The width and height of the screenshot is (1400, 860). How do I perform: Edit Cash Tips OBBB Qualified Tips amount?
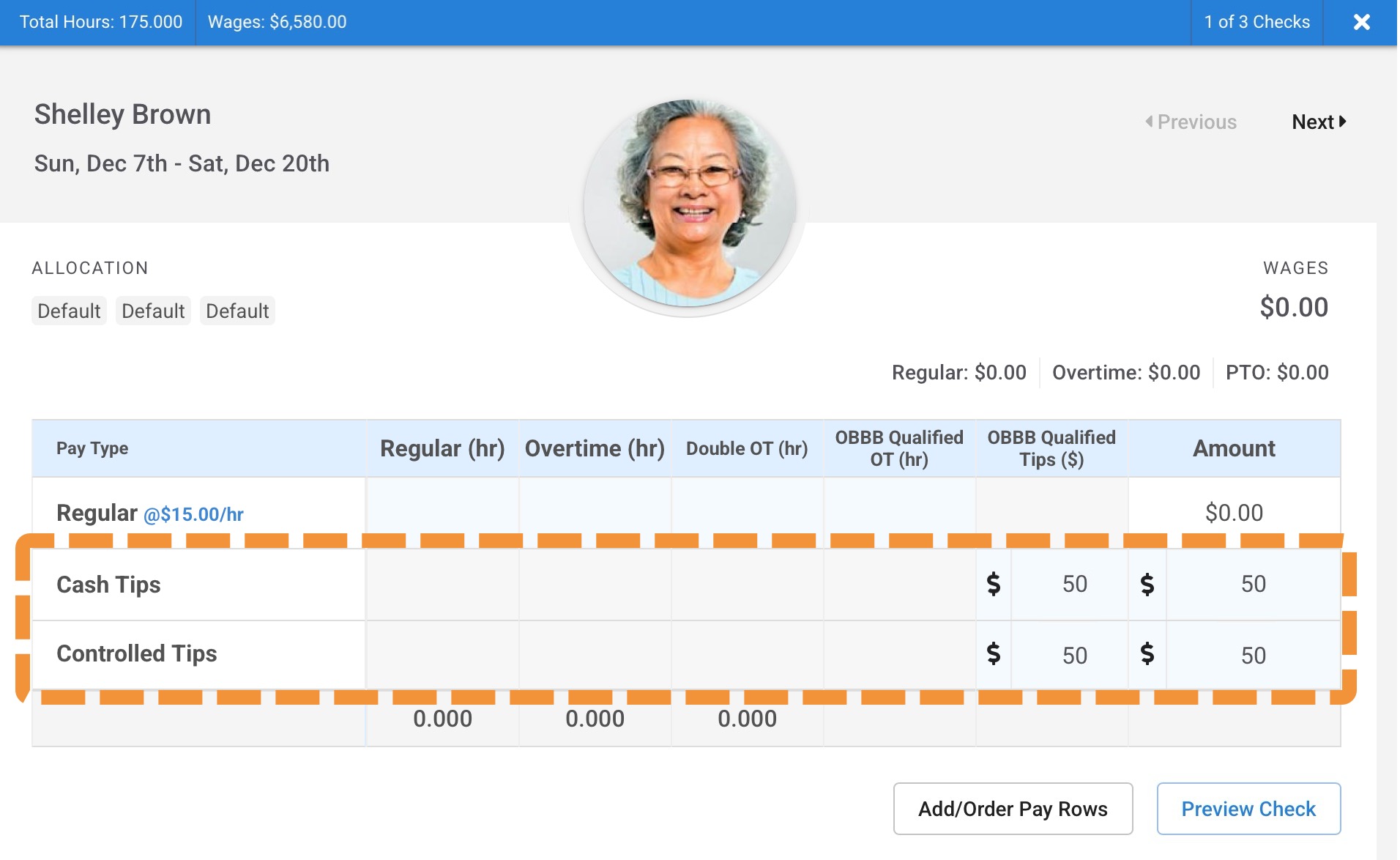tap(1070, 584)
